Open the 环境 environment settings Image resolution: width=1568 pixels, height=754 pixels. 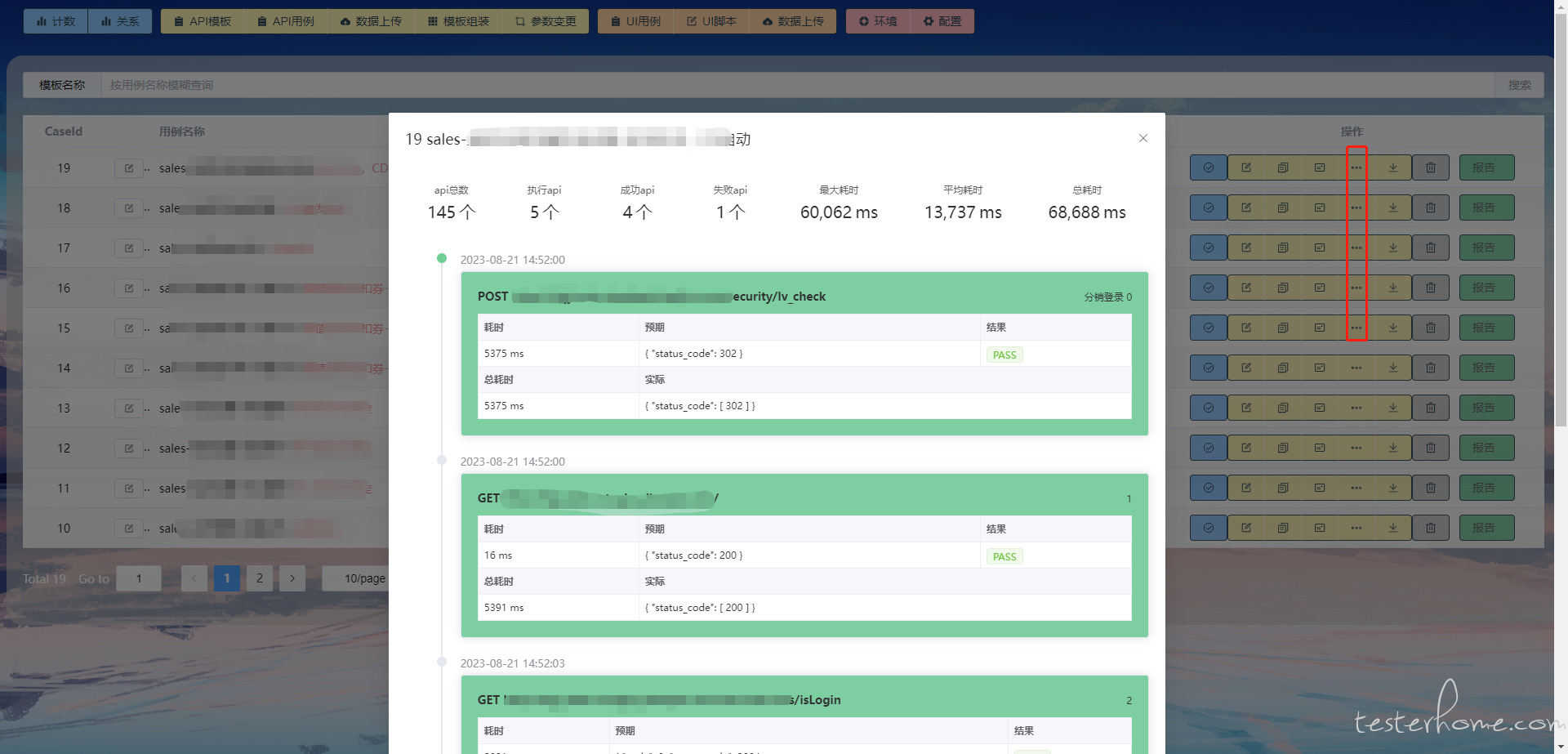(x=878, y=21)
